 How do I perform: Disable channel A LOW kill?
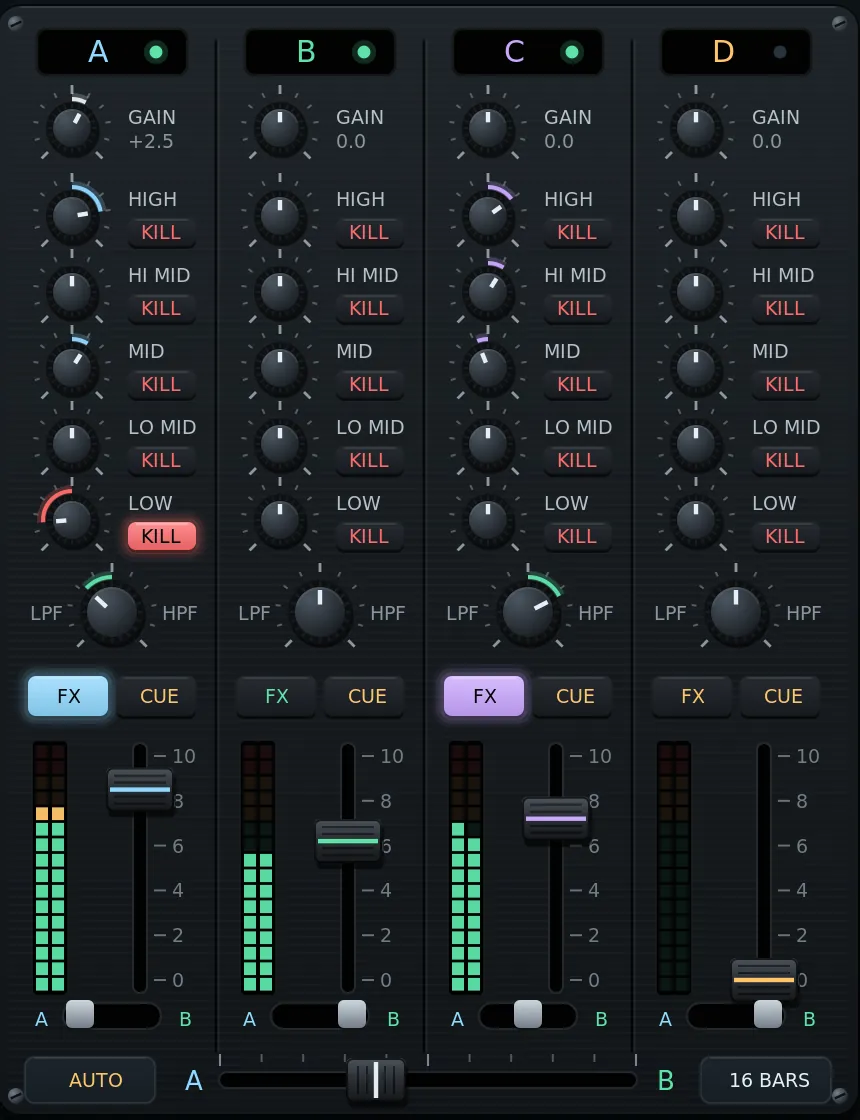(x=161, y=536)
